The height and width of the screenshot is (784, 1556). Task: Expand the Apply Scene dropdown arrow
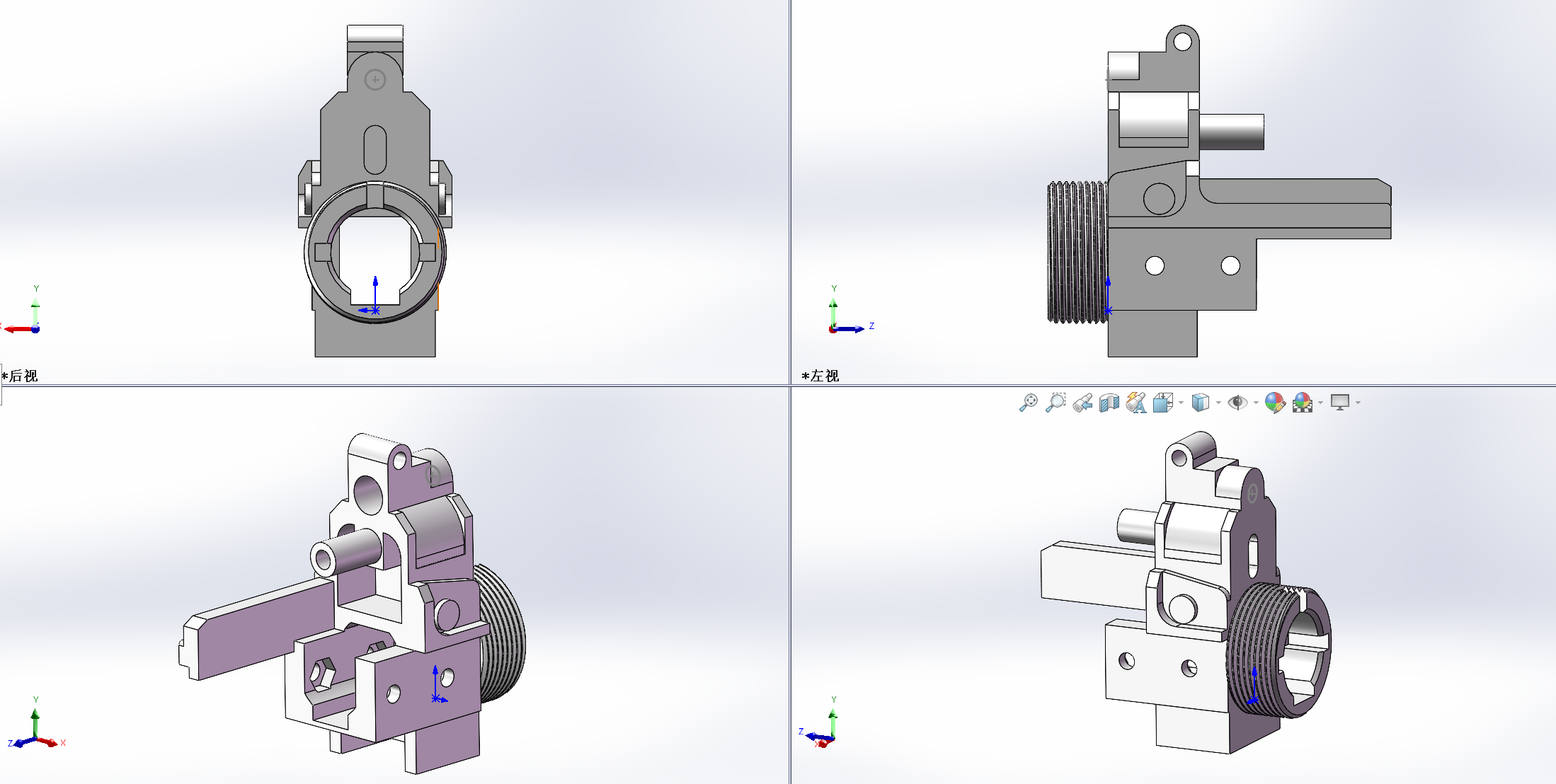click(x=1321, y=403)
